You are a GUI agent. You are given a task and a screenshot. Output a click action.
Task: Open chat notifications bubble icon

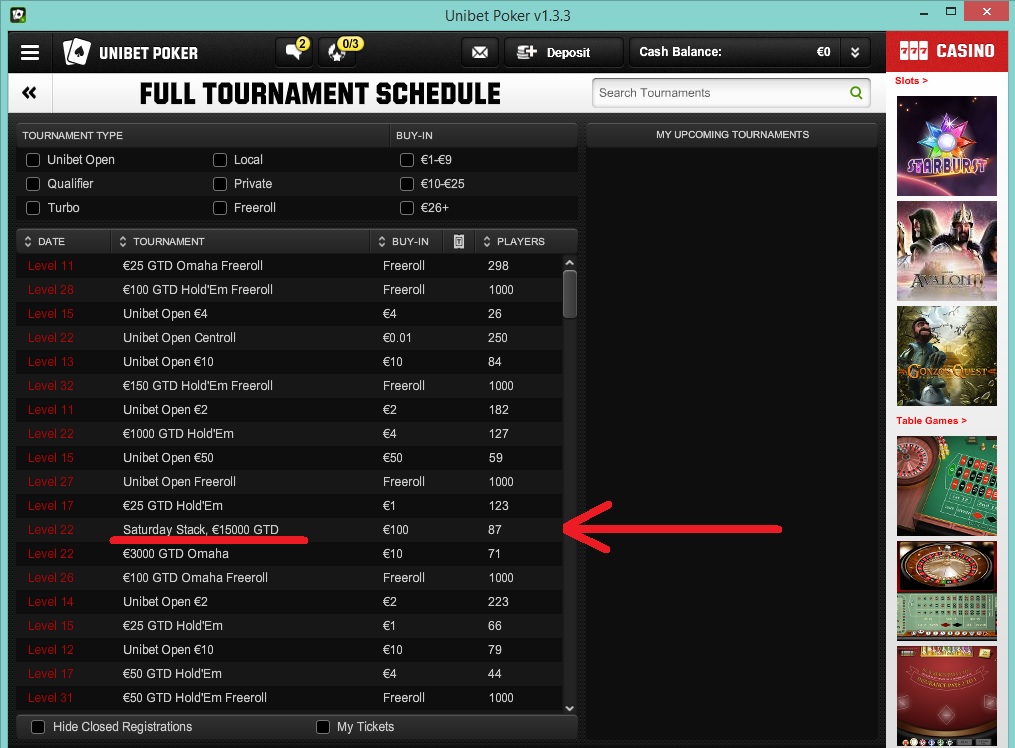(295, 51)
